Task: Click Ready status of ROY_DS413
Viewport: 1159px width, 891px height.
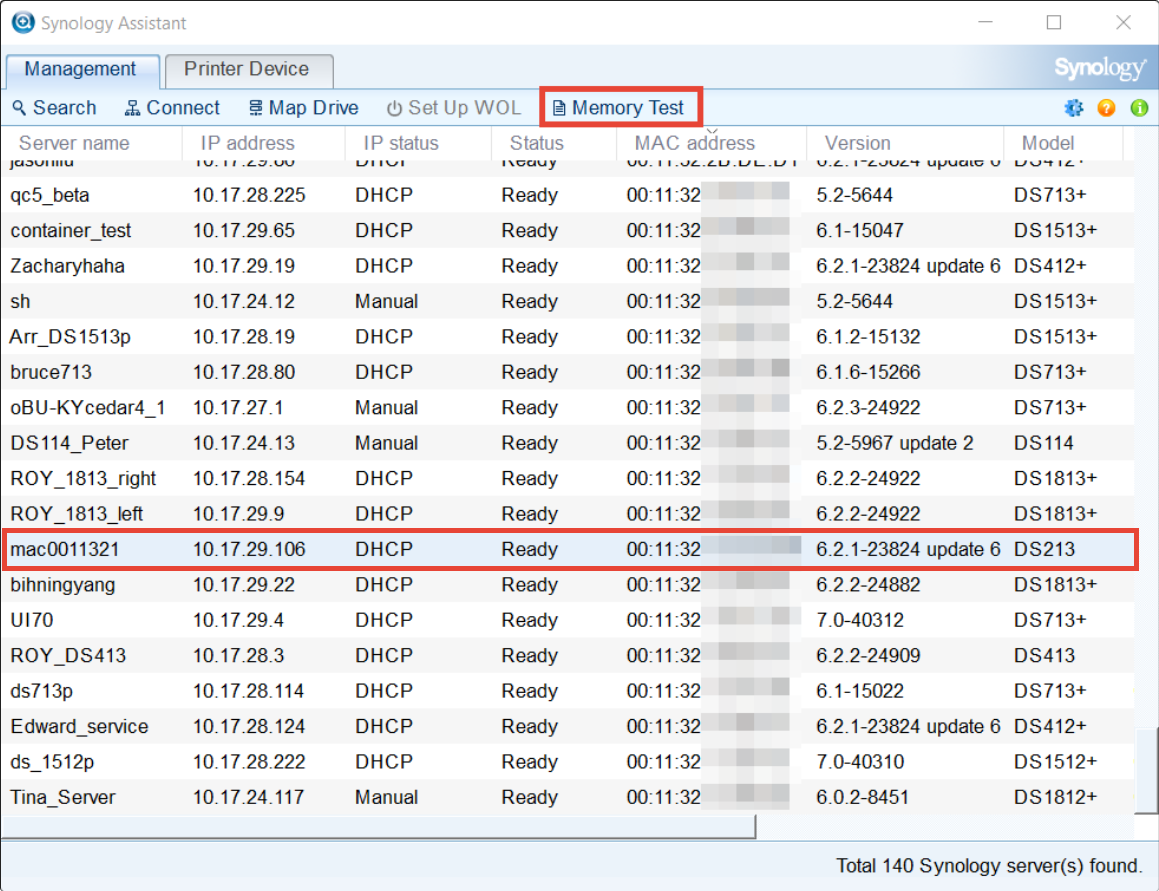Action: (x=529, y=656)
